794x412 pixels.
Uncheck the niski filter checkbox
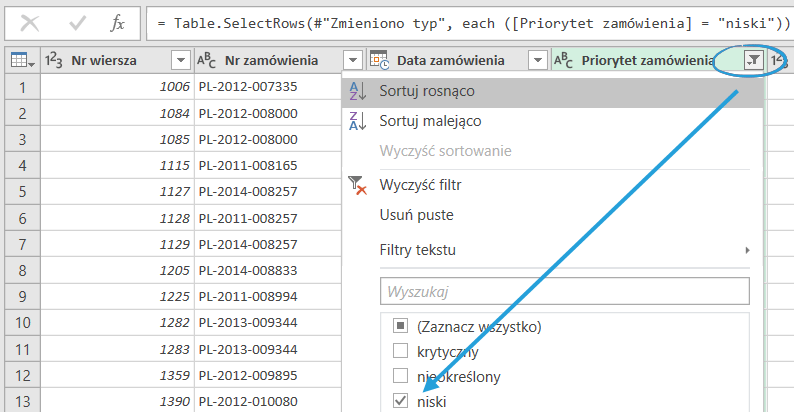click(401, 401)
